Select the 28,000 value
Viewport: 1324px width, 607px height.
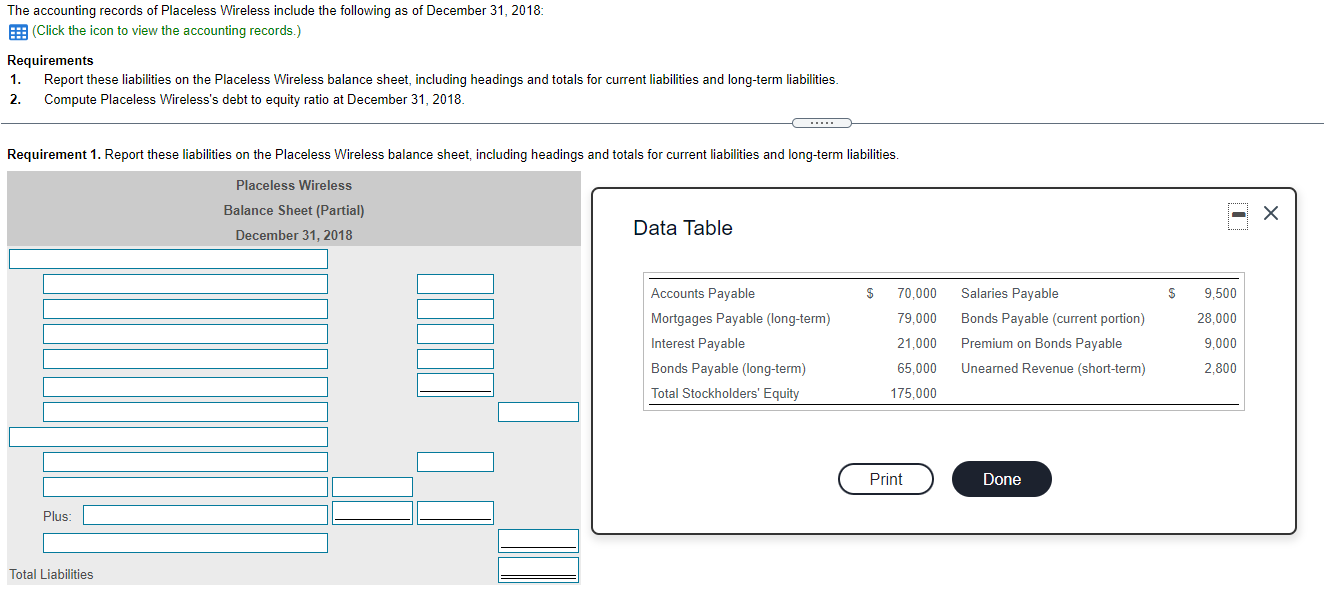(x=1217, y=318)
